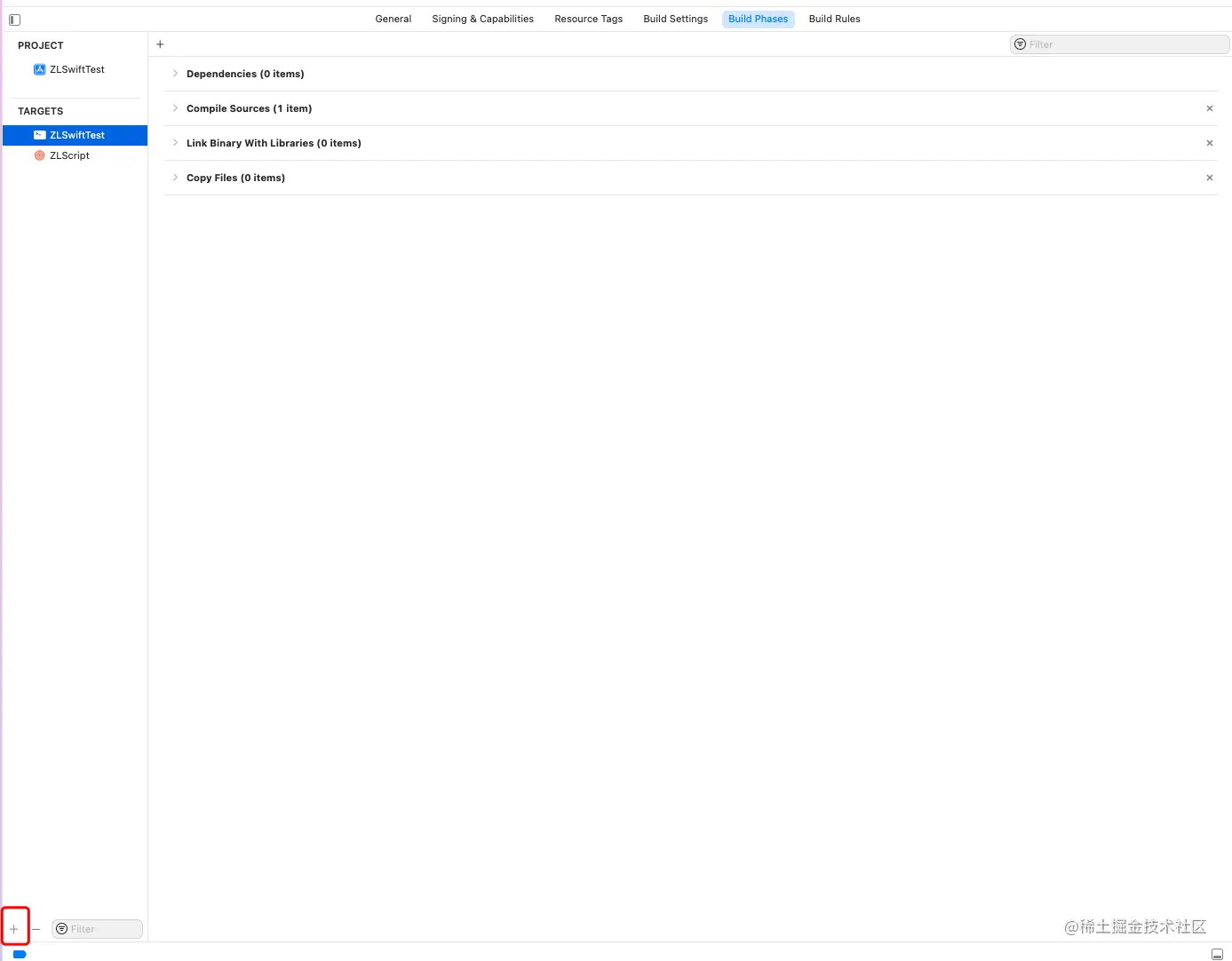Viewport: 1232px width, 961px height.
Task: Expand the Compile Sources section
Action: (x=175, y=108)
